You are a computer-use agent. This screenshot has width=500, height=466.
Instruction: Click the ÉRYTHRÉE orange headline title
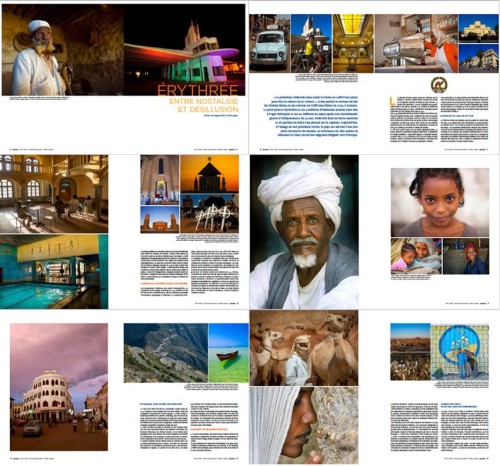198,90
